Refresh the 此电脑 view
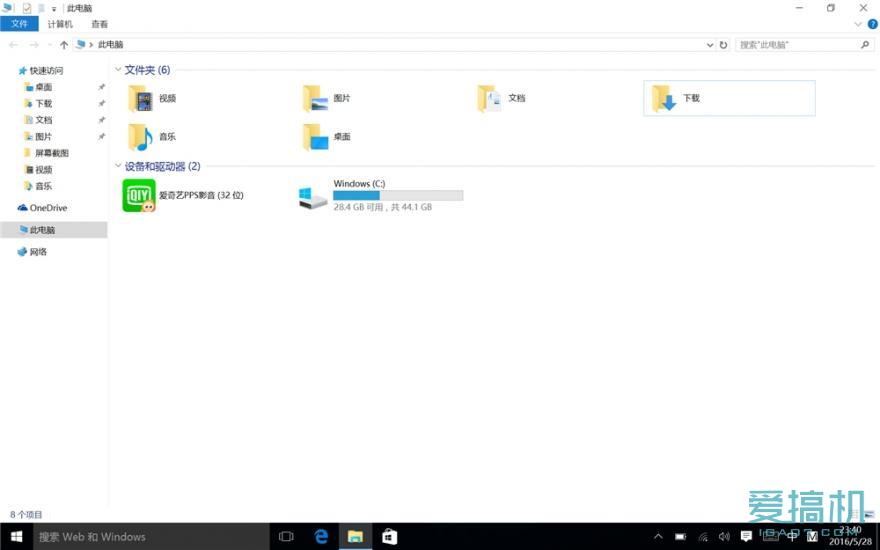The width and height of the screenshot is (880, 550). (724, 45)
